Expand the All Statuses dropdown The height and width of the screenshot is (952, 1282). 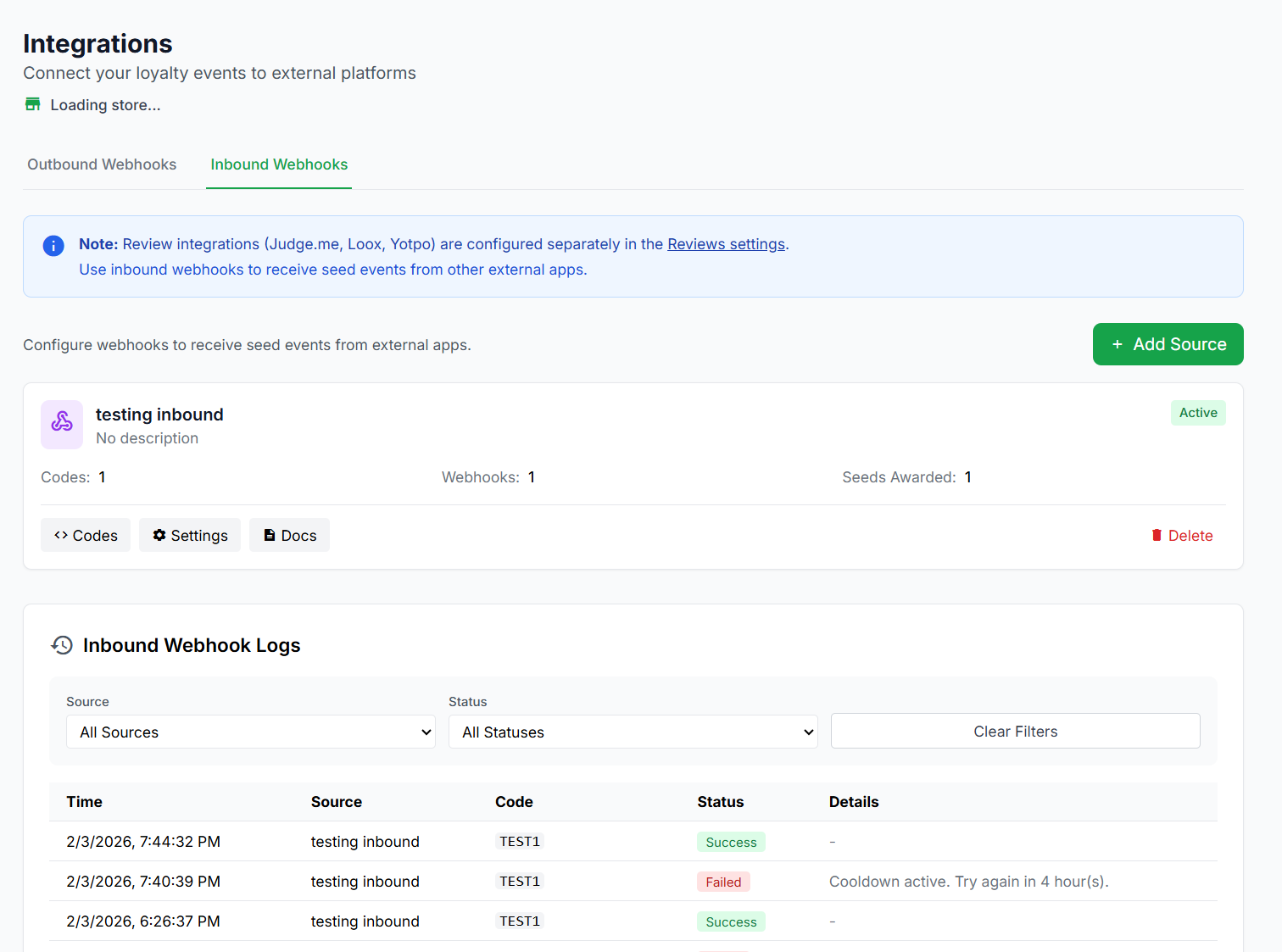(633, 732)
